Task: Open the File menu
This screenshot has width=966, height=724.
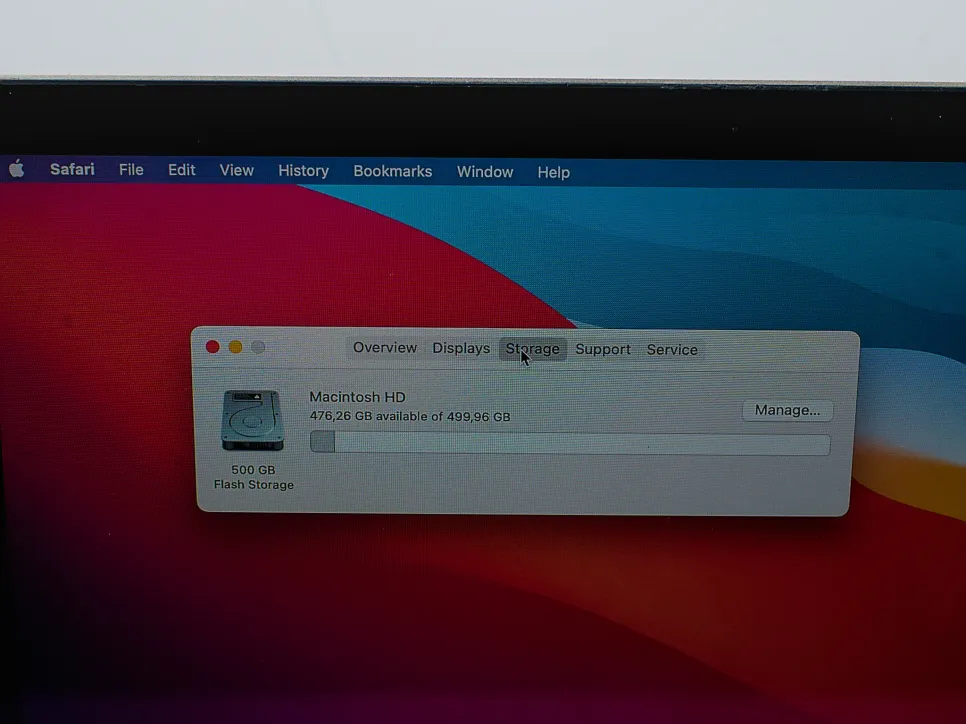Action: (131, 170)
